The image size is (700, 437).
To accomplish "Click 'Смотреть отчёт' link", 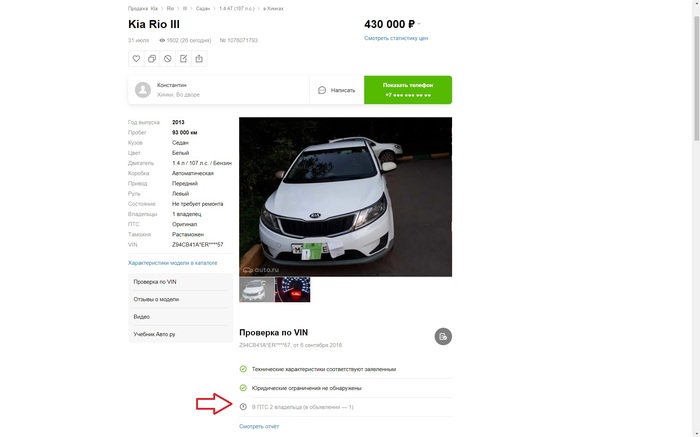I will click(x=259, y=426).
